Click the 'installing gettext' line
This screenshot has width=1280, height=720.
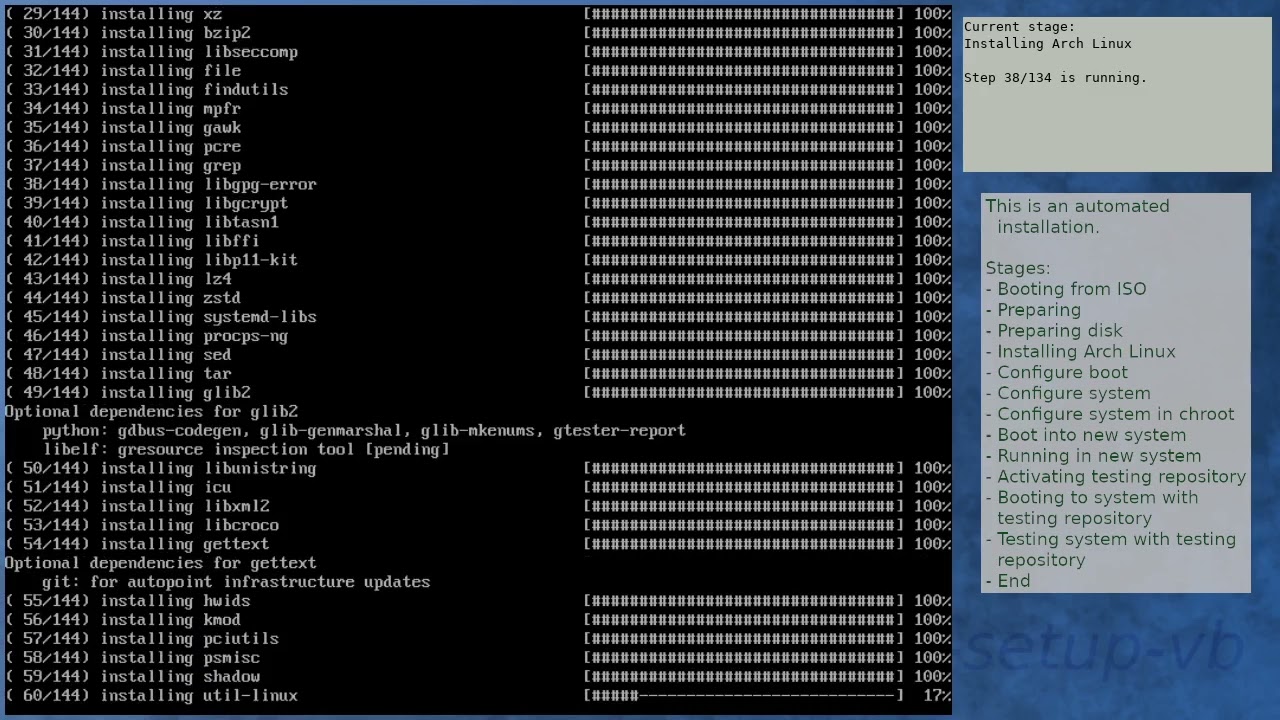click(478, 544)
